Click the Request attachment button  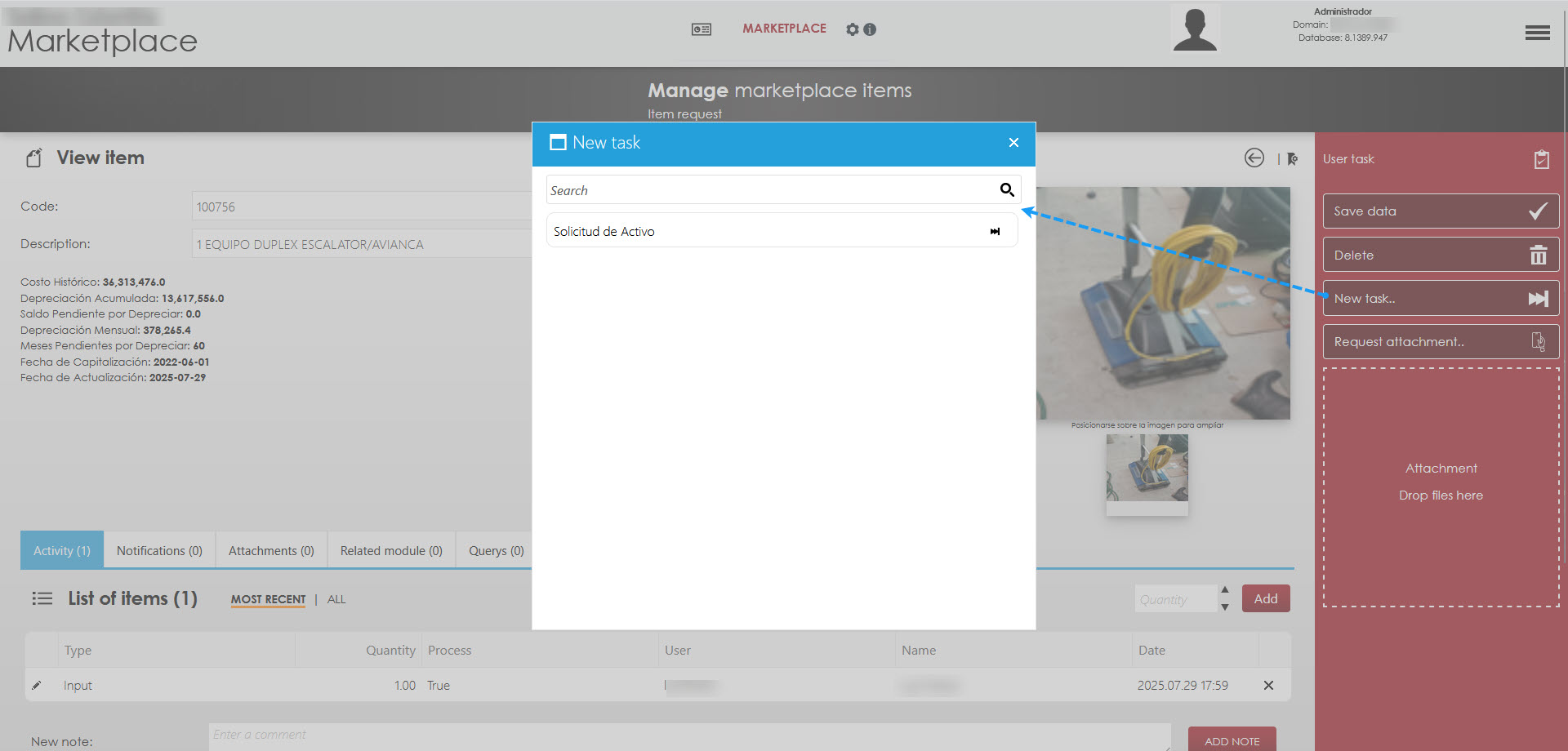1441,342
